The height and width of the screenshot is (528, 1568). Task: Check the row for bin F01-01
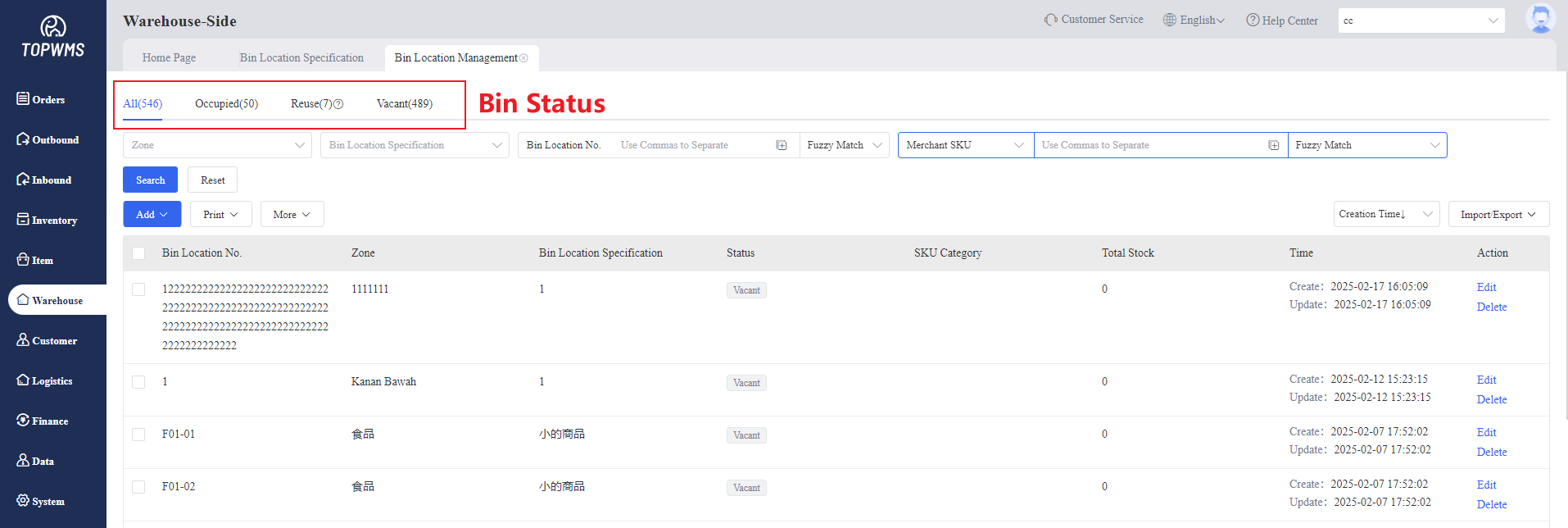pos(138,435)
